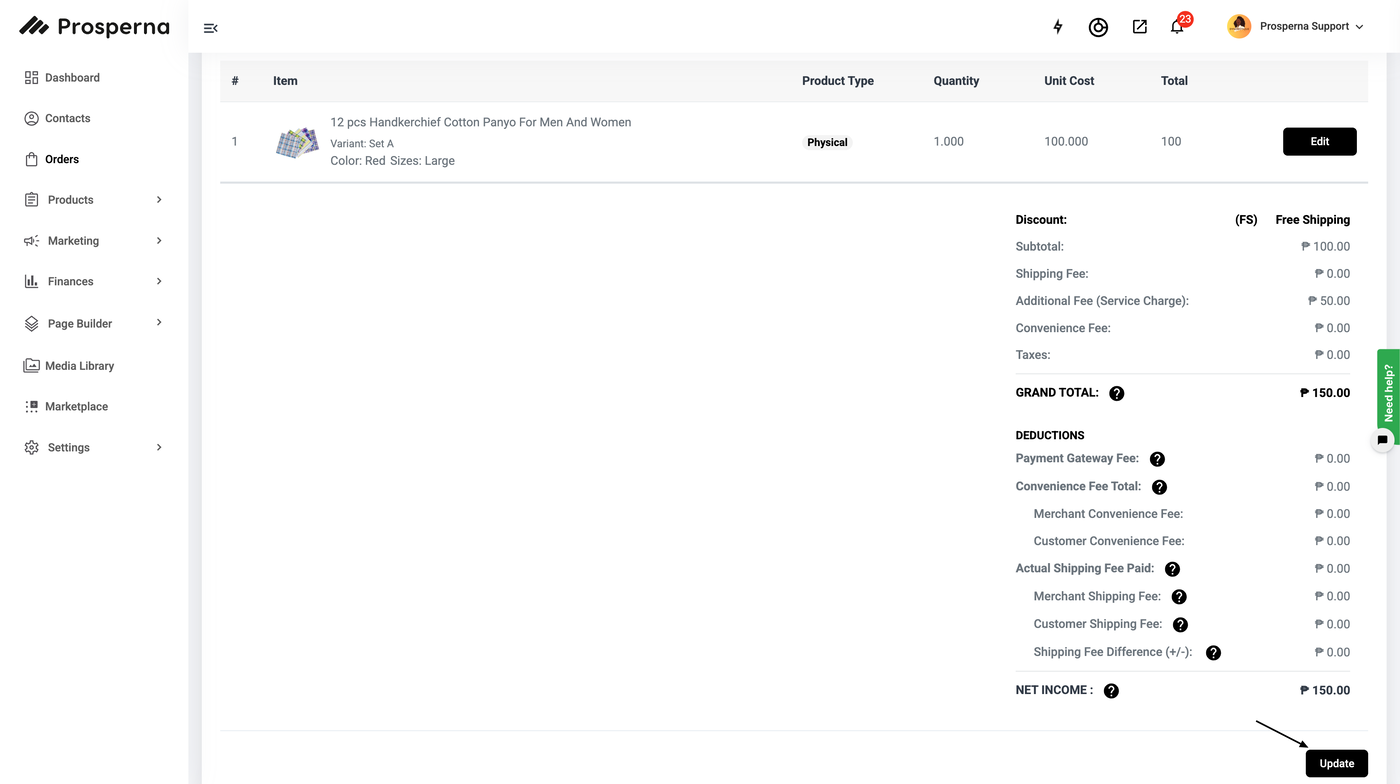Click the Quantity column header

point(956,81)
